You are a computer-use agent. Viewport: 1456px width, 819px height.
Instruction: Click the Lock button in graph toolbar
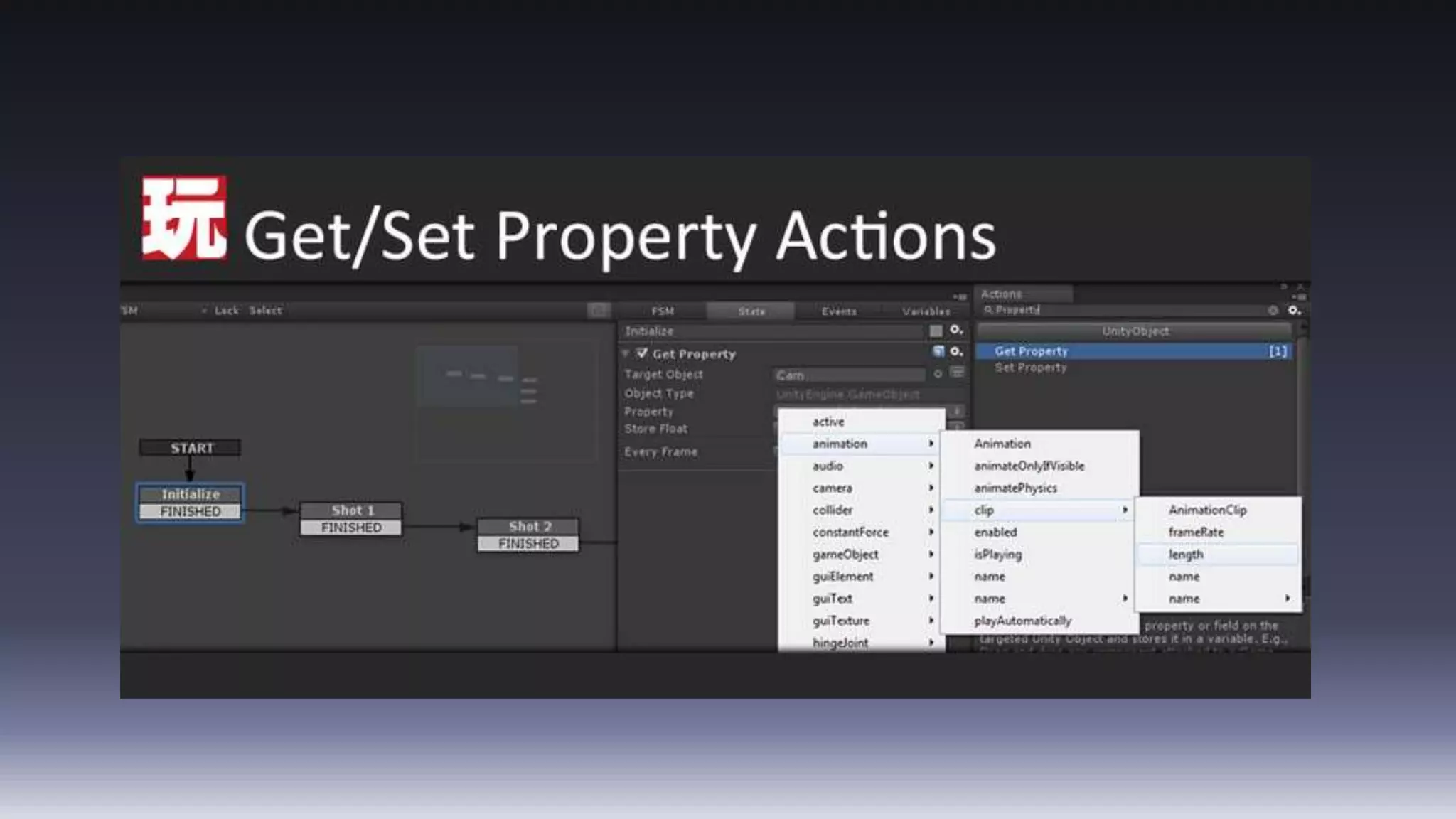pyautogui.click(x=226, y=311)
